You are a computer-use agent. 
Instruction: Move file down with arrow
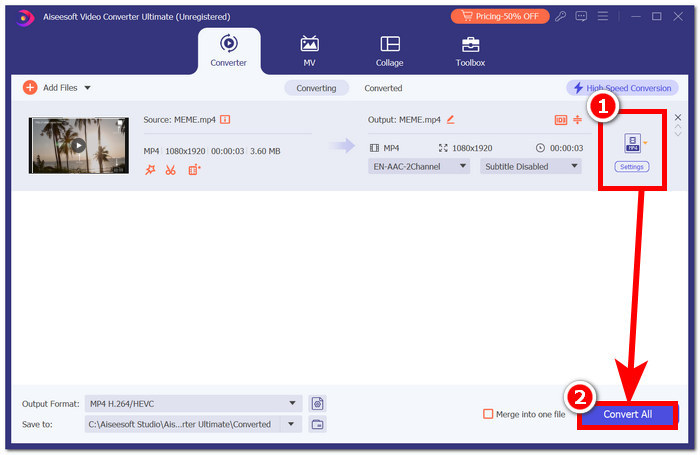point(678,134)
